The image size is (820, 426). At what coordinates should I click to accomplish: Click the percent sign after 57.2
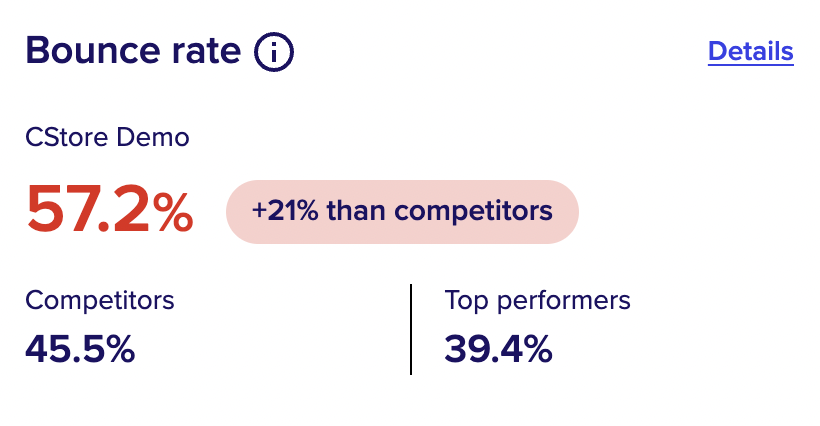tap(174, 211)
